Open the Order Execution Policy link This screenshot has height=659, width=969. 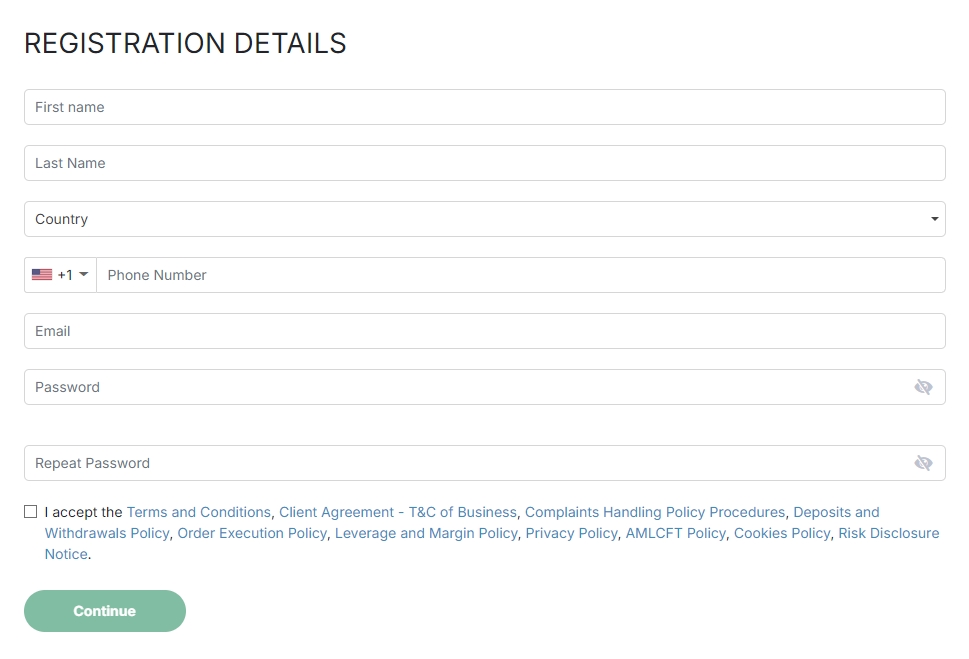(x=252, y=533)
